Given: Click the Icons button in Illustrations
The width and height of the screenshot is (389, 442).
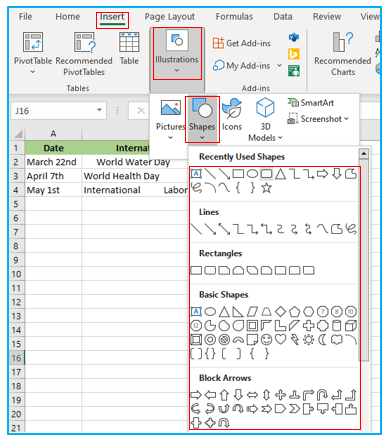Looking at the screenshot, I should (x=232, y=115).
